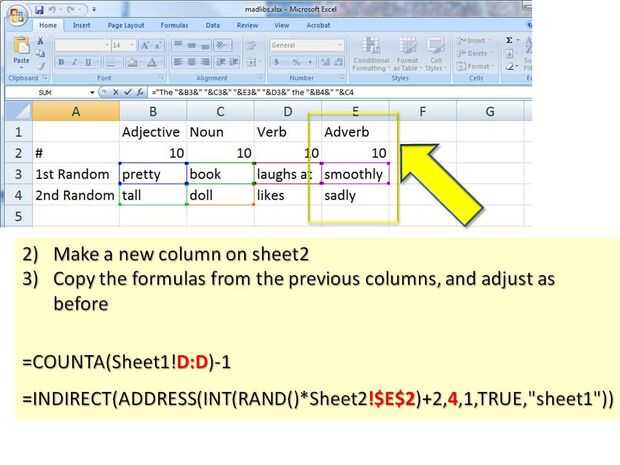Open Conditional Formatting menu
Viewport: 620px width, 465px height.
371,54
